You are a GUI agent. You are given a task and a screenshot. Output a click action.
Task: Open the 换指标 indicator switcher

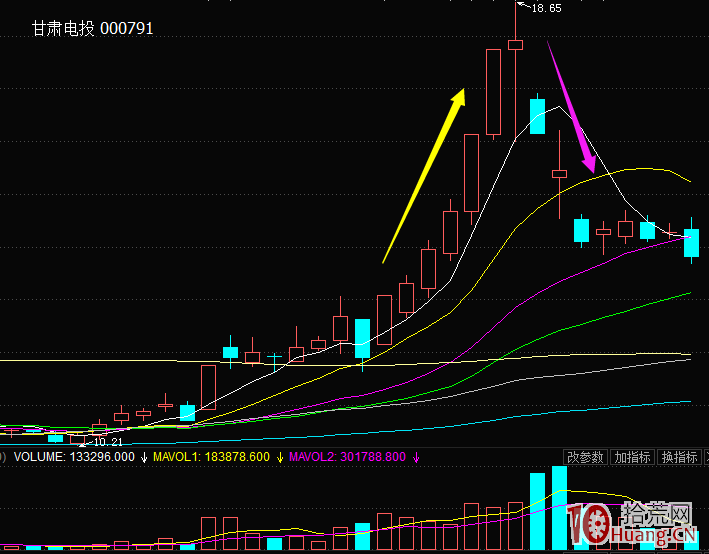pyautogui.click(x=680, y=457)
